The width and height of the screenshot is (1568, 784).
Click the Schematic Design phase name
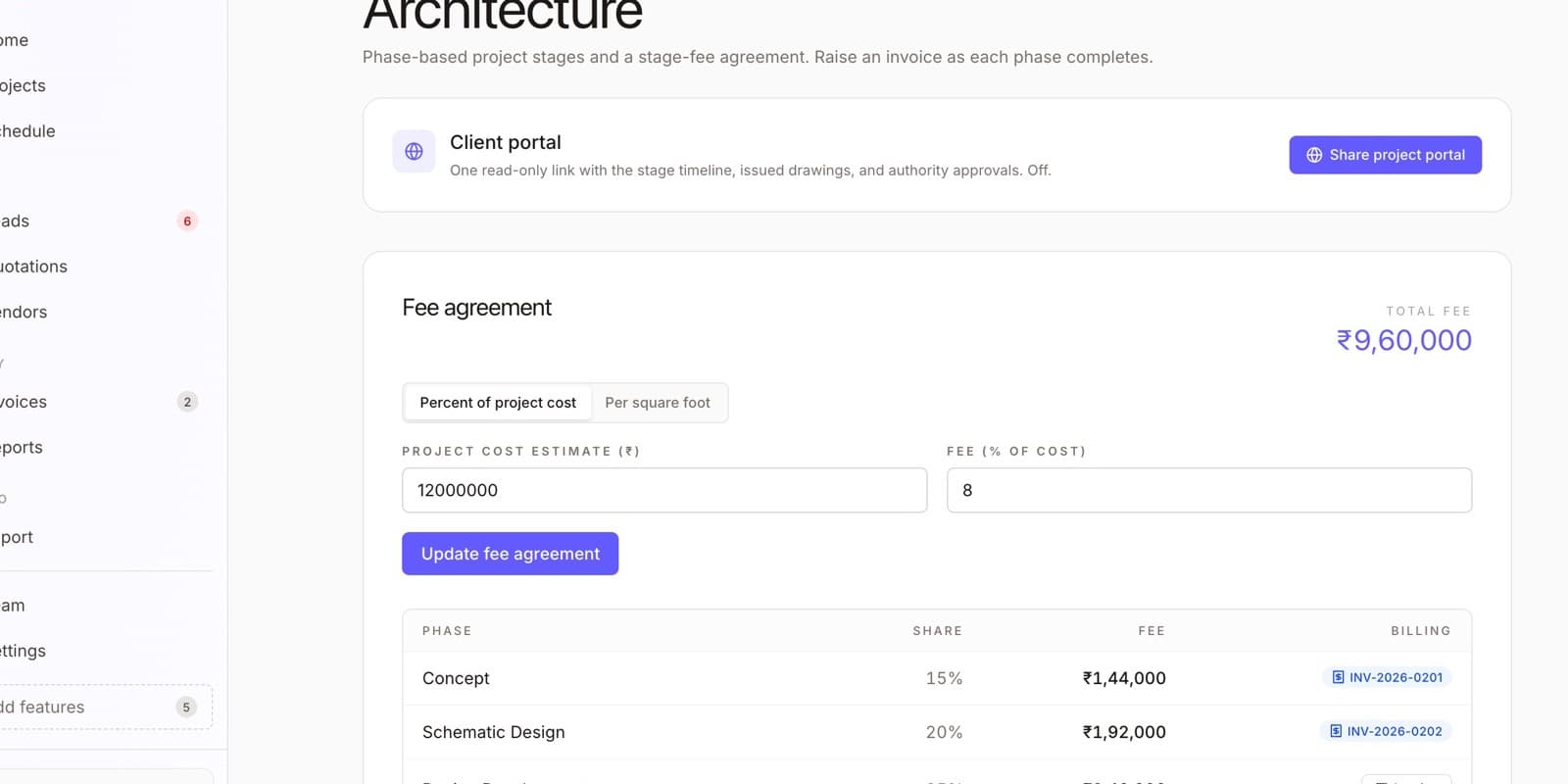pyautogui.click(x=493, y=732)
